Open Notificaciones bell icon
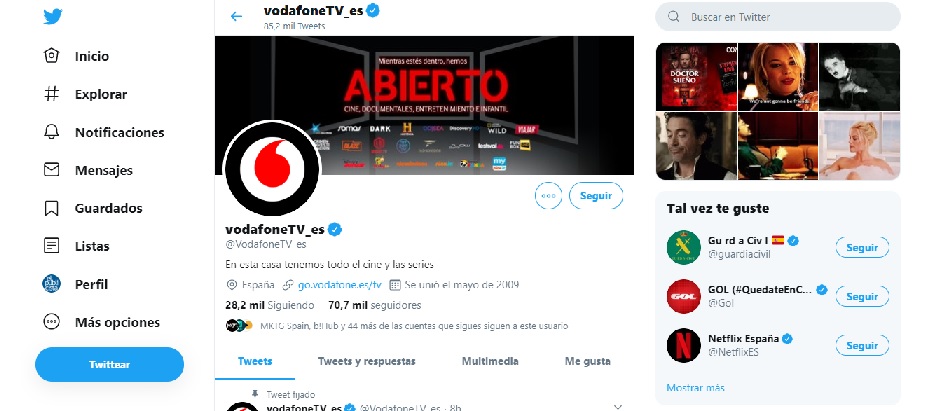 [52, 132]
